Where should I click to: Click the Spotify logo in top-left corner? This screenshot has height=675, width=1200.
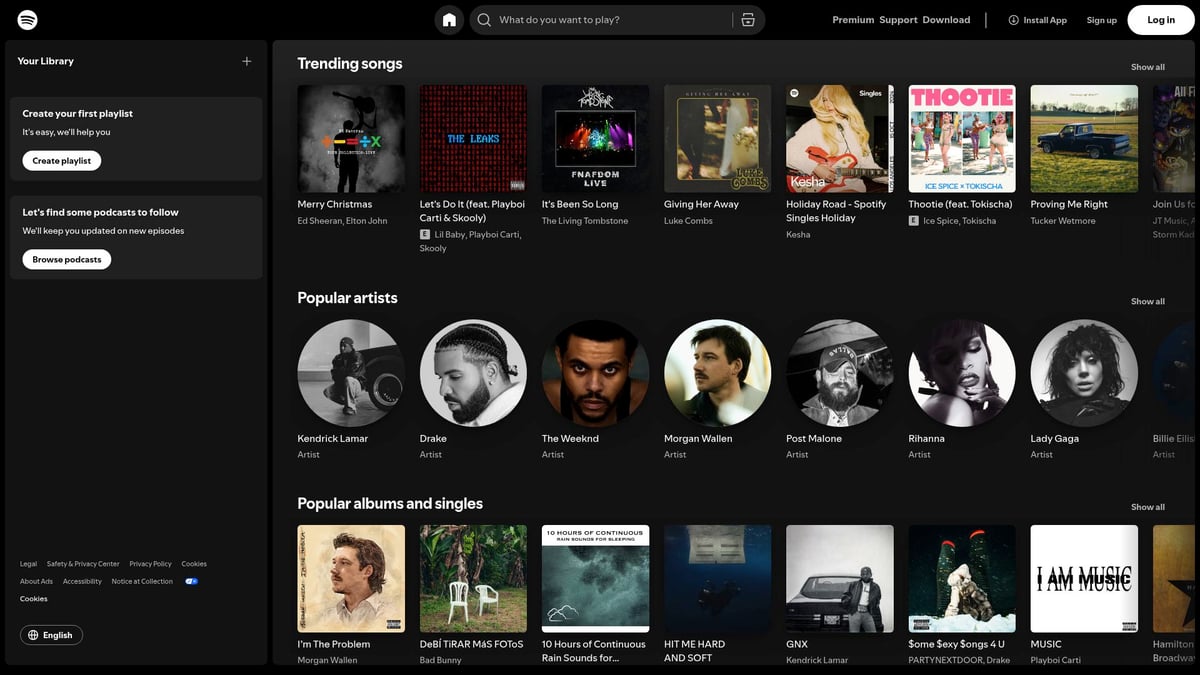26,18
